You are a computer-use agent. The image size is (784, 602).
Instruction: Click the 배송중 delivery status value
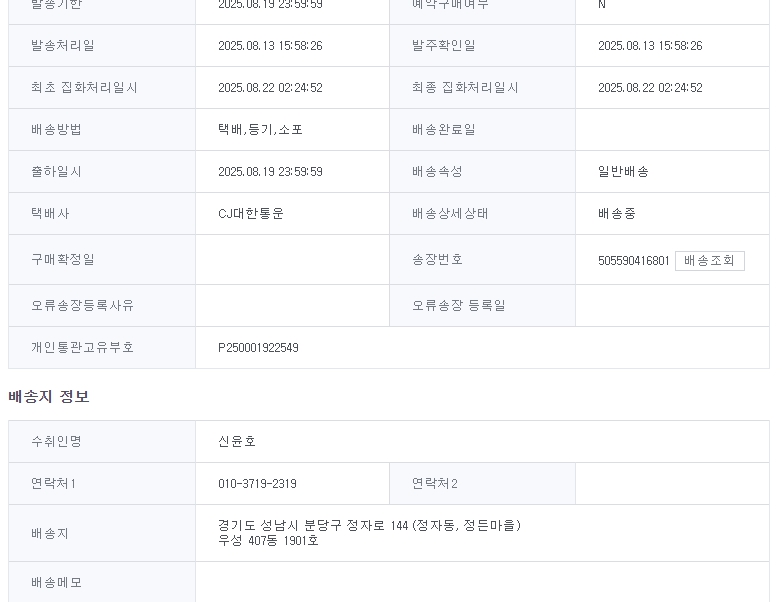pyautogui.click(x=616, y=214)
